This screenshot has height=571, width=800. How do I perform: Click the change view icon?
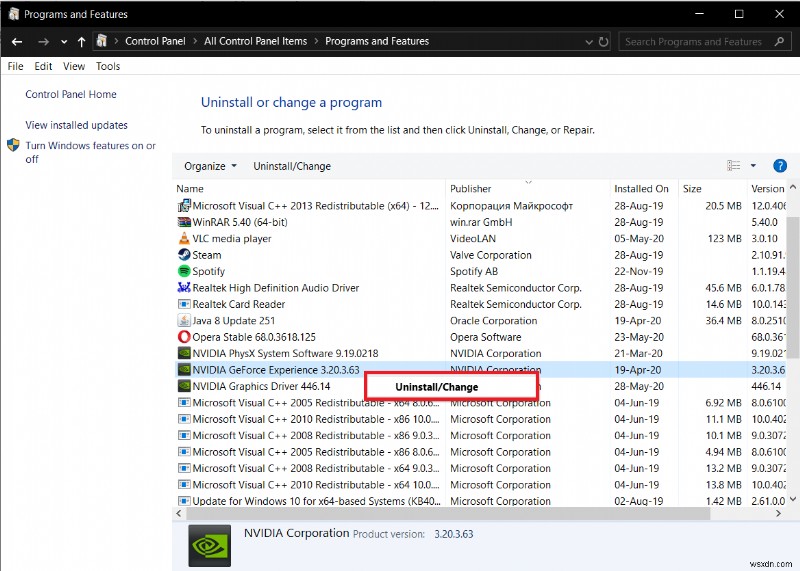(x=734, y=166)
